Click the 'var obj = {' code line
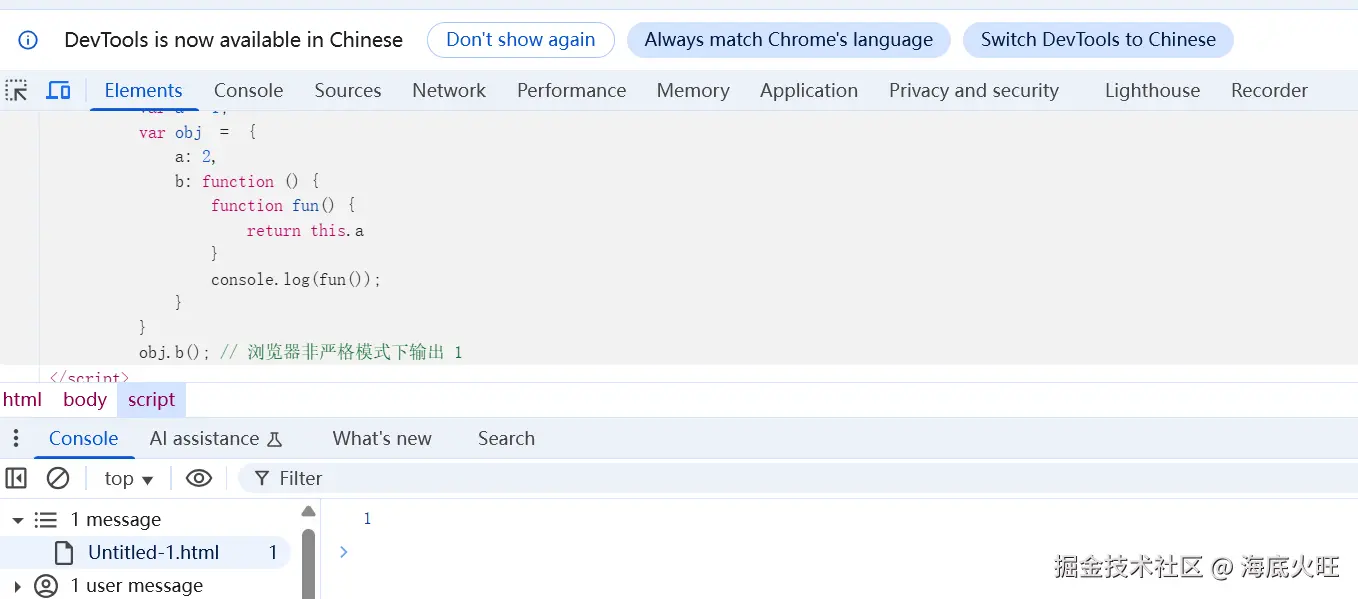 click(198, 132)
